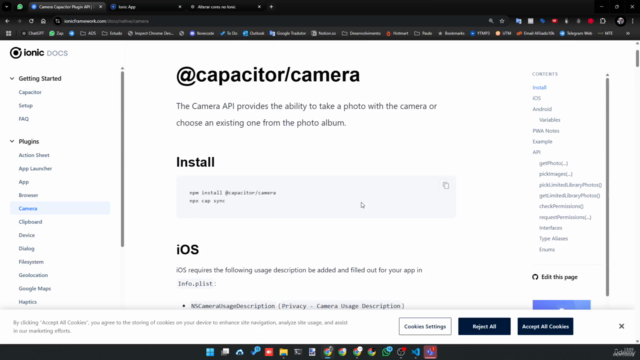Reload the current page
The image size is (640, 360).
click(31, 21)
